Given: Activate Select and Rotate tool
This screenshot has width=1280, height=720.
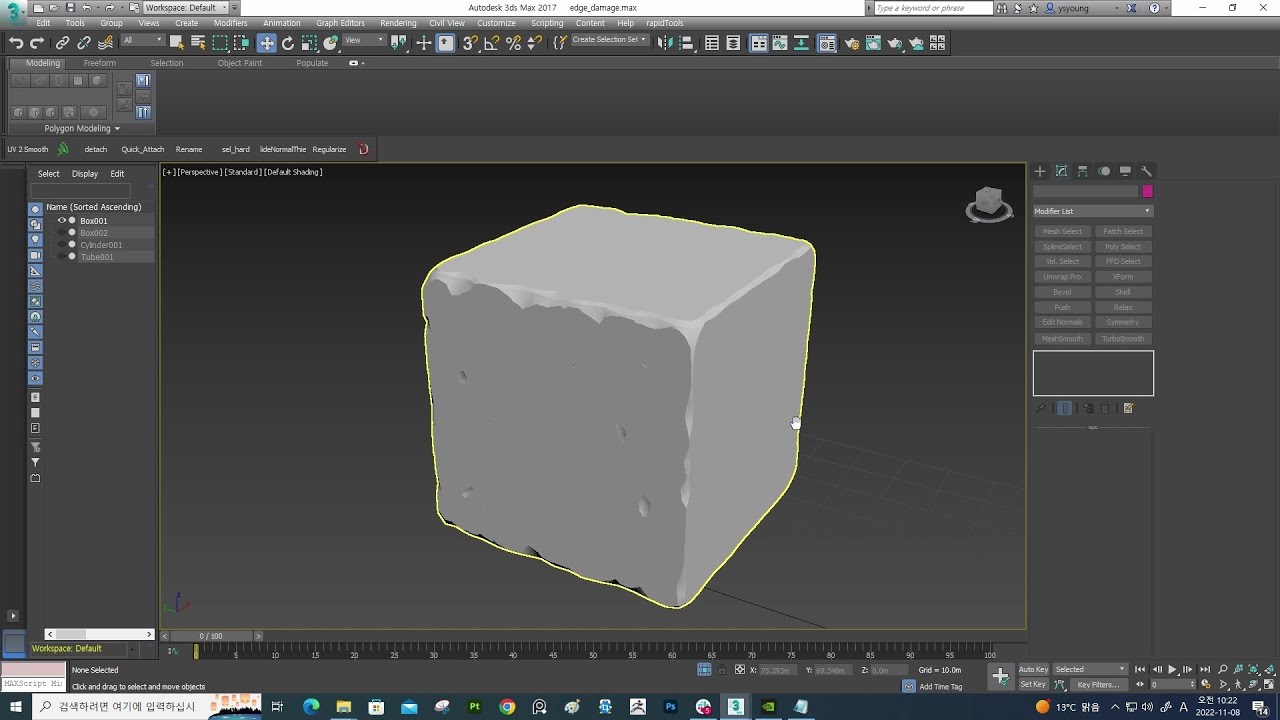Looking at the screenshot, I should click(288, 43).
